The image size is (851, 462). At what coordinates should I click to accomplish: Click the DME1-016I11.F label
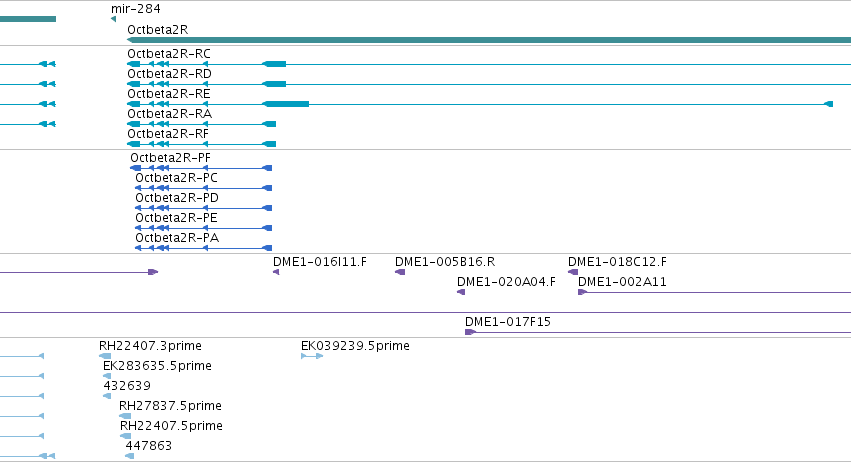320,262
